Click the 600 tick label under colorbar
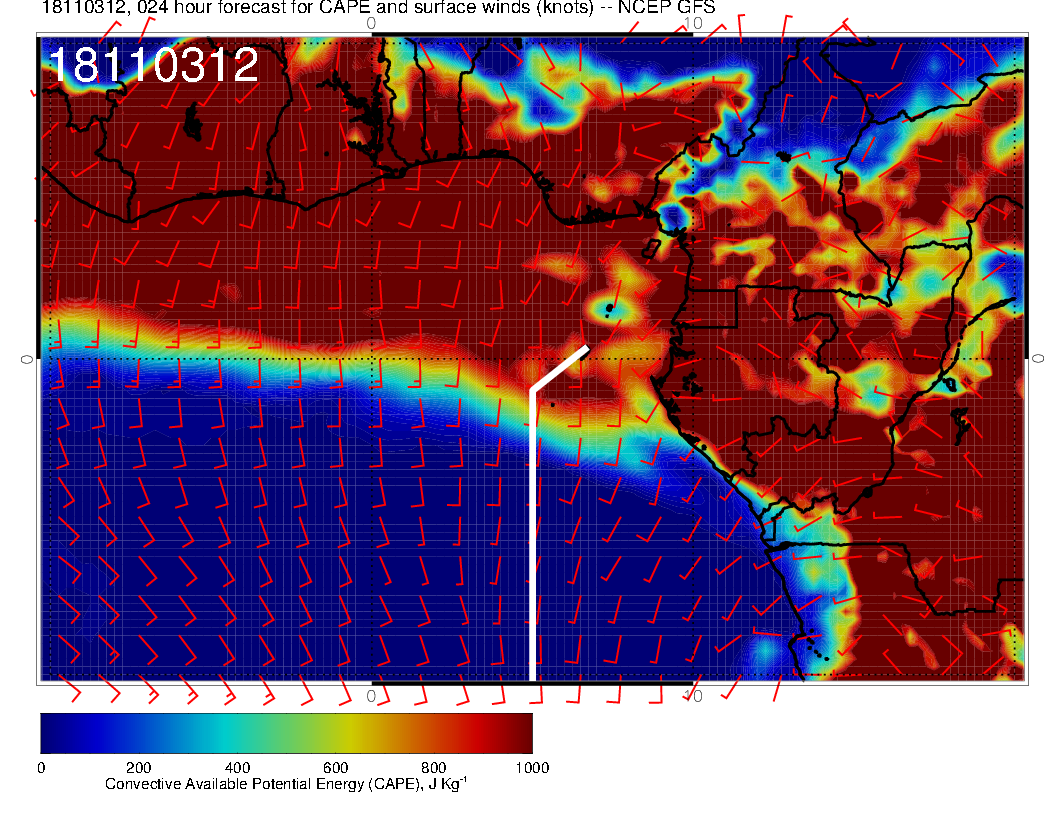 click(335, 768)
